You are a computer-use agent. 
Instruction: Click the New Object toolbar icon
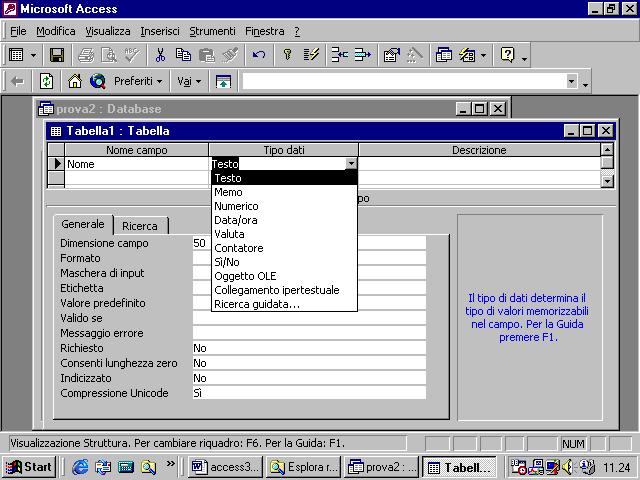tap(467, 55)
